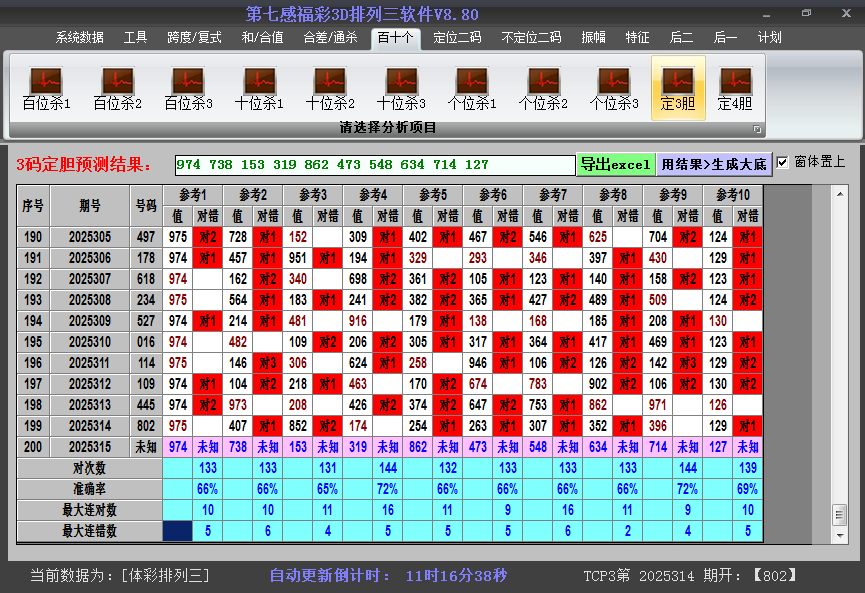
Task: Click the 导出excel button
Action: tap(615, 164)
